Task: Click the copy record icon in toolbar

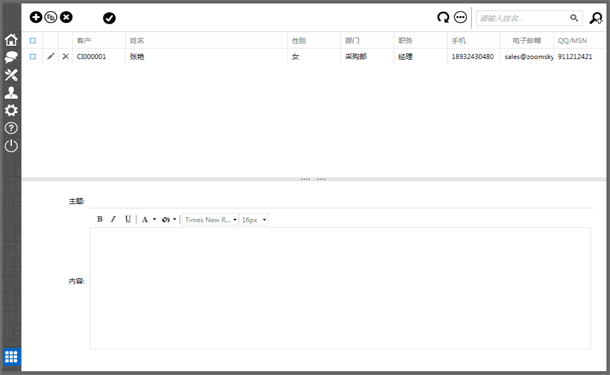Action: (x=51, y=17)
